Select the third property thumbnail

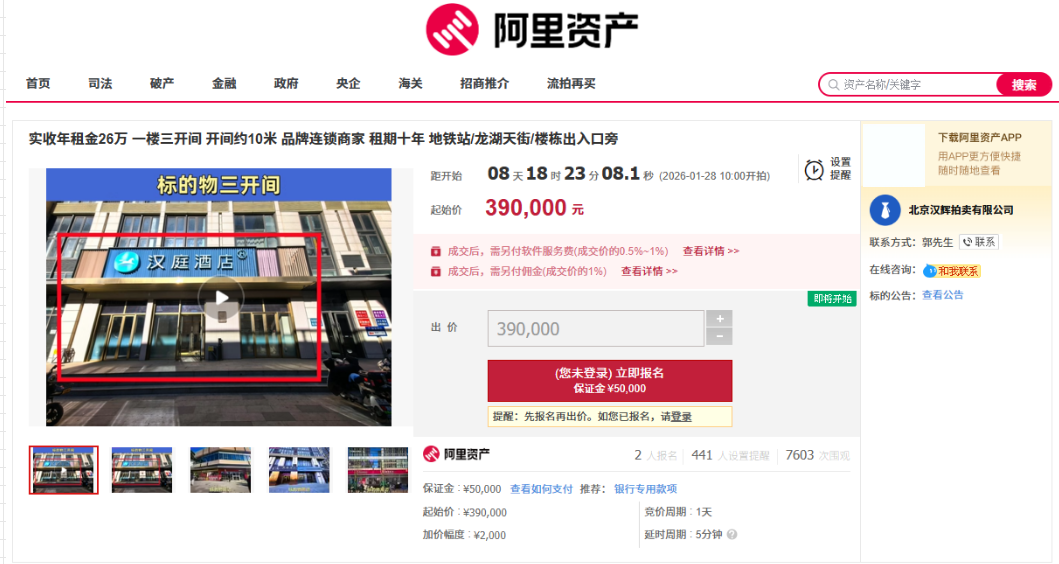tap(220, 470)
